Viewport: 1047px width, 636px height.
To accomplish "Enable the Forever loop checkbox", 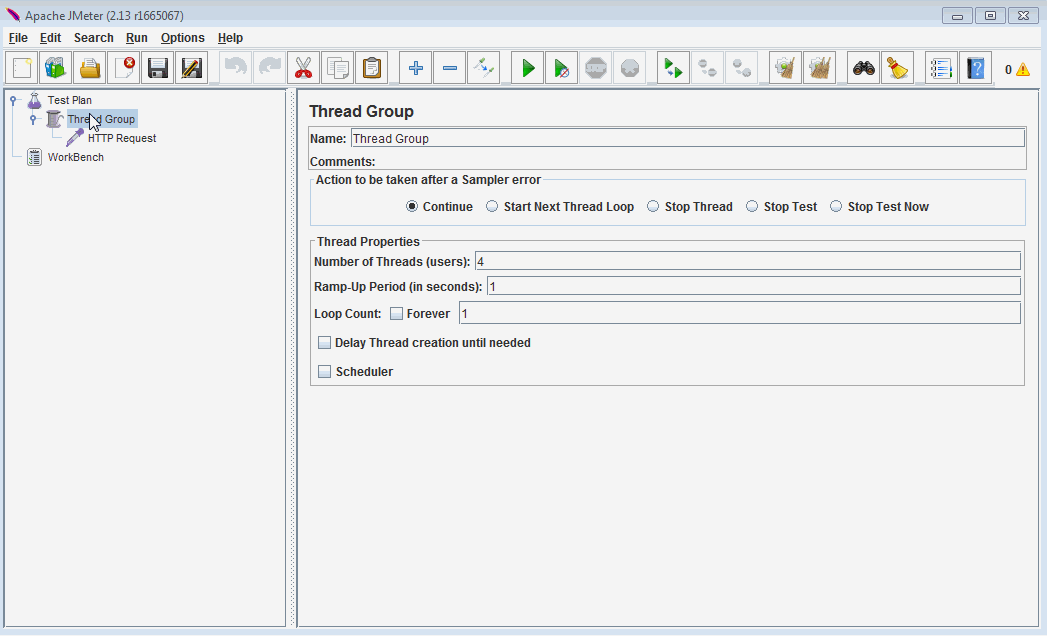I will tap(397, 313).
